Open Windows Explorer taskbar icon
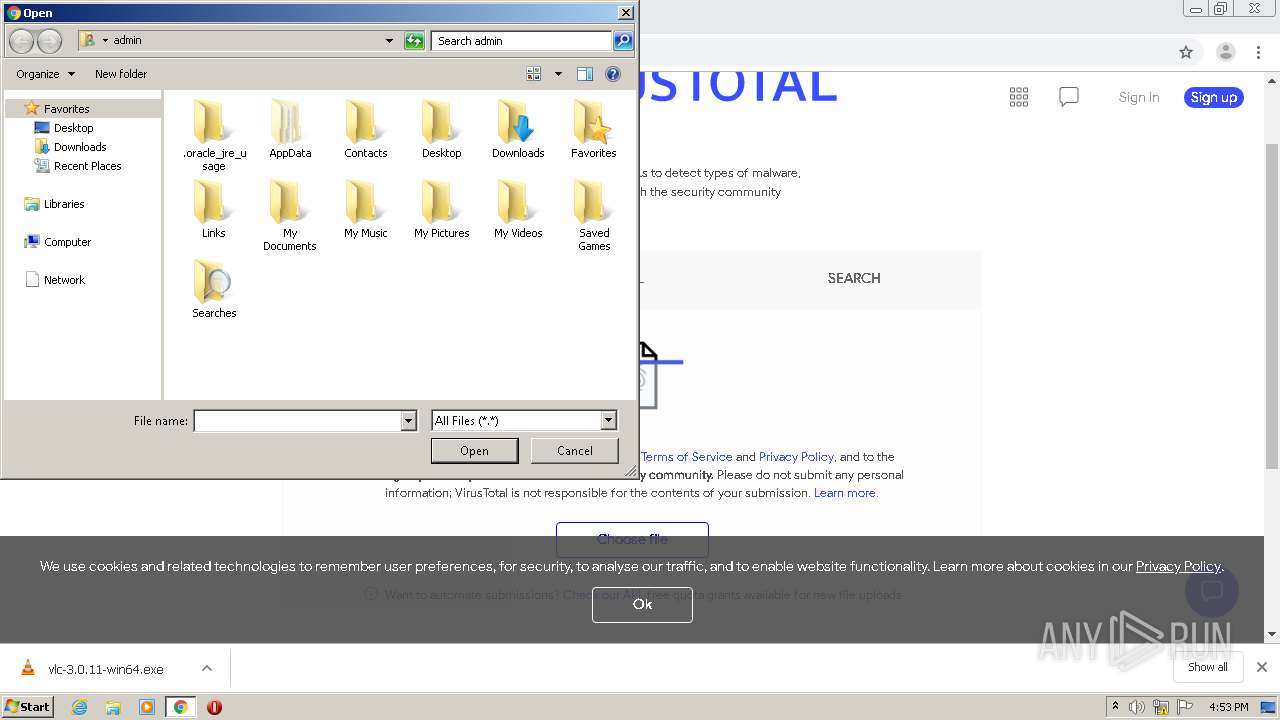 pyautogui.click(x=113, y=707)
